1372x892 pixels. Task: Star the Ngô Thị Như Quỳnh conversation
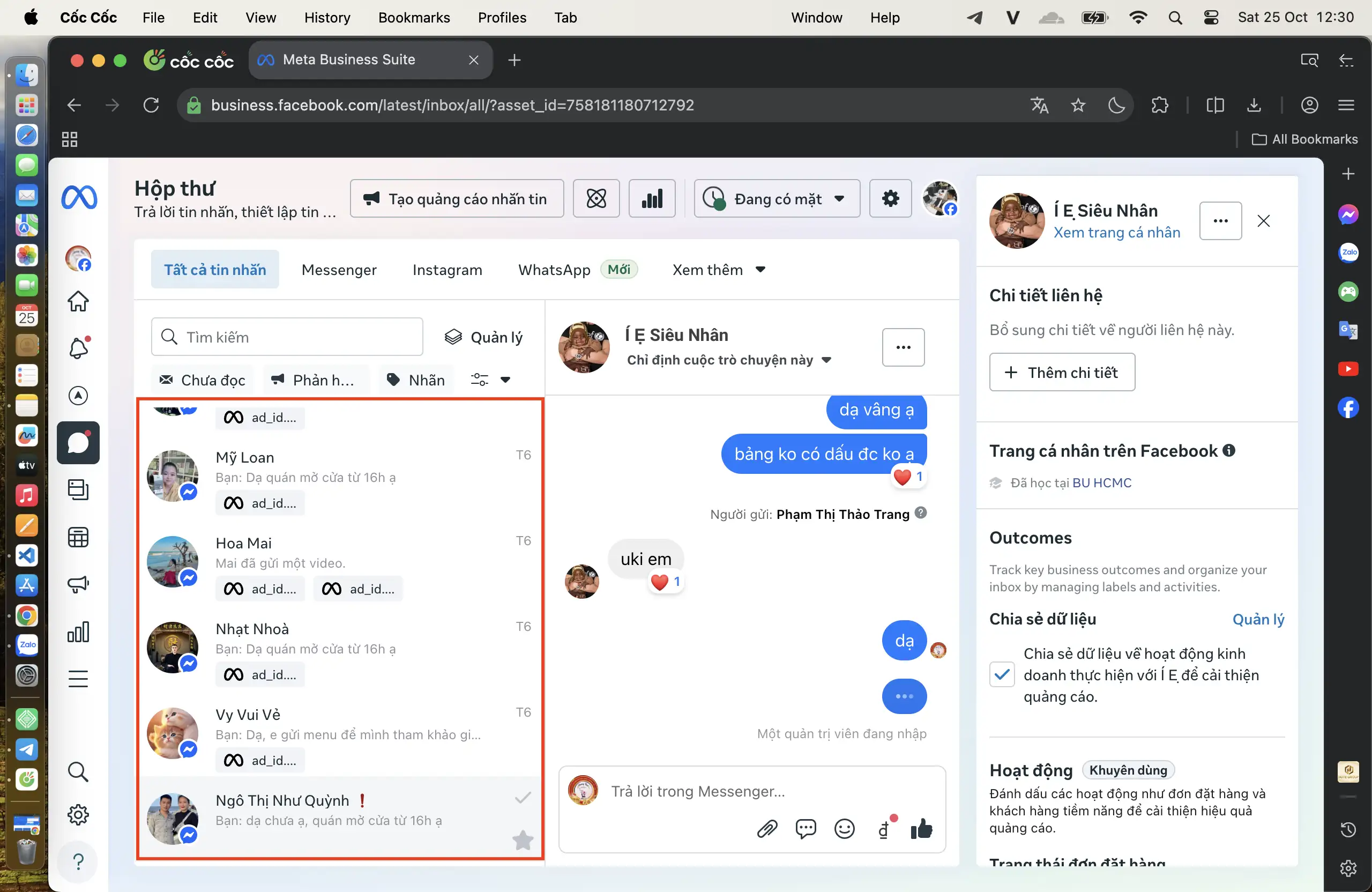[523, 840]
